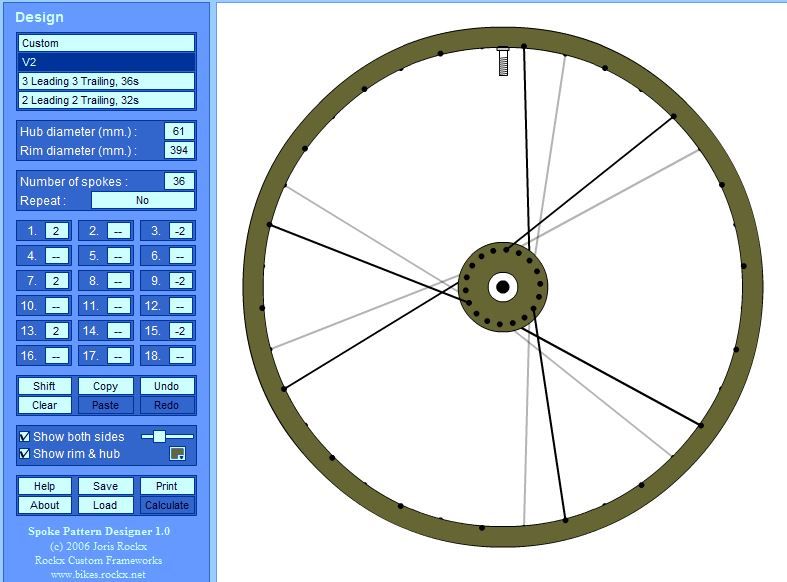Click the Hub diameter input field
The height and width of the screenshot is (582, 787).
180,131
